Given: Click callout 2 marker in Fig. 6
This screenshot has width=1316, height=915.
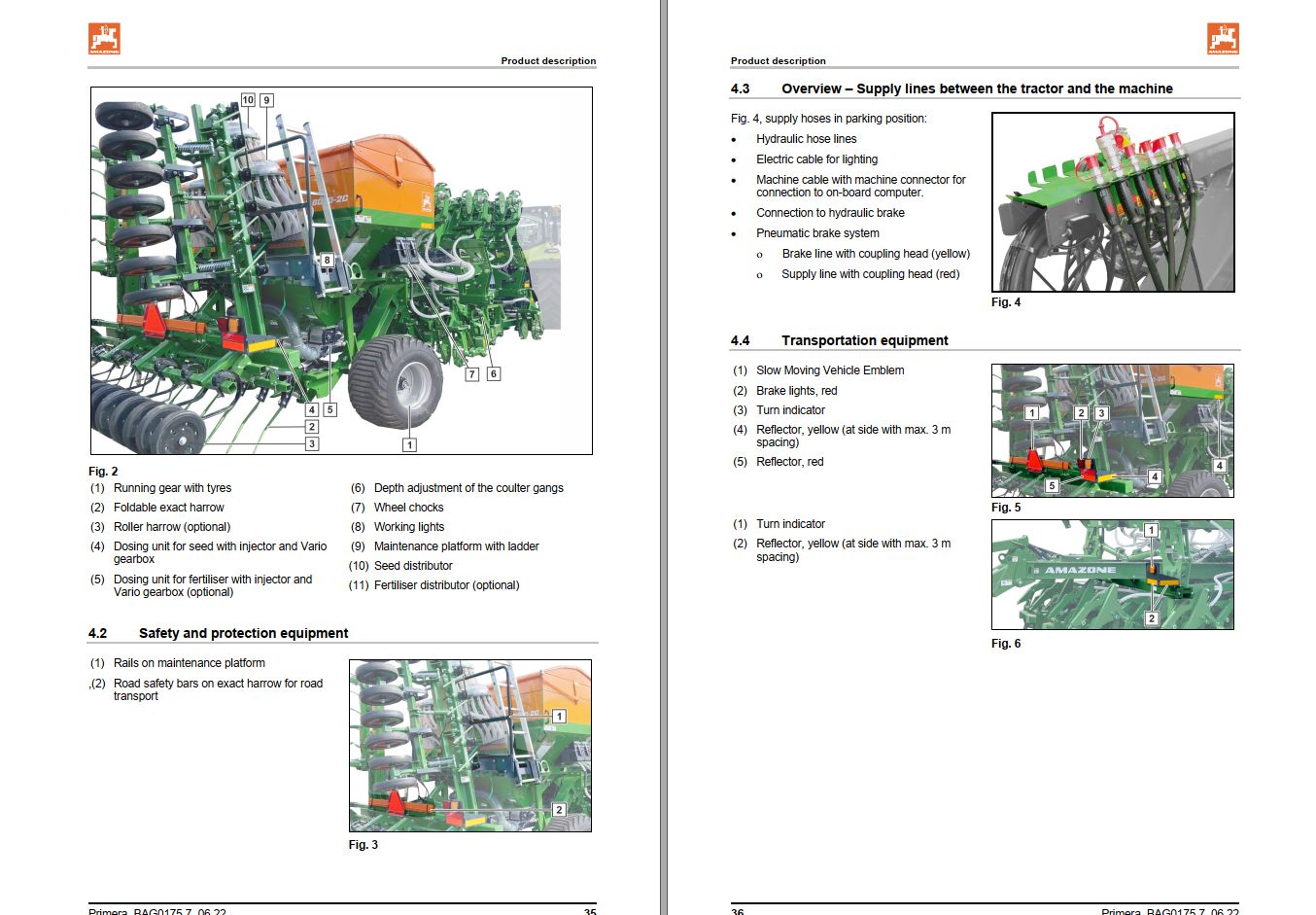Looking at the screenshot, I should (1152, 616).
